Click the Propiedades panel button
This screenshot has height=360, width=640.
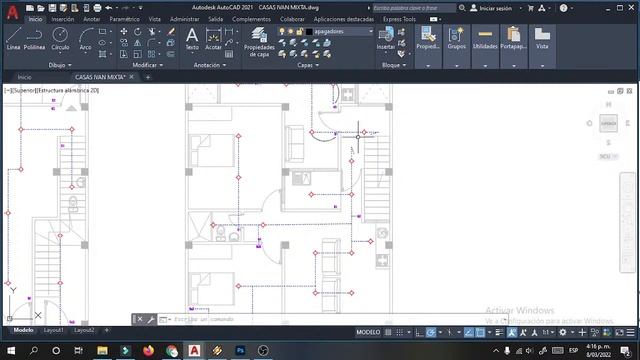(x=428, y=47)
